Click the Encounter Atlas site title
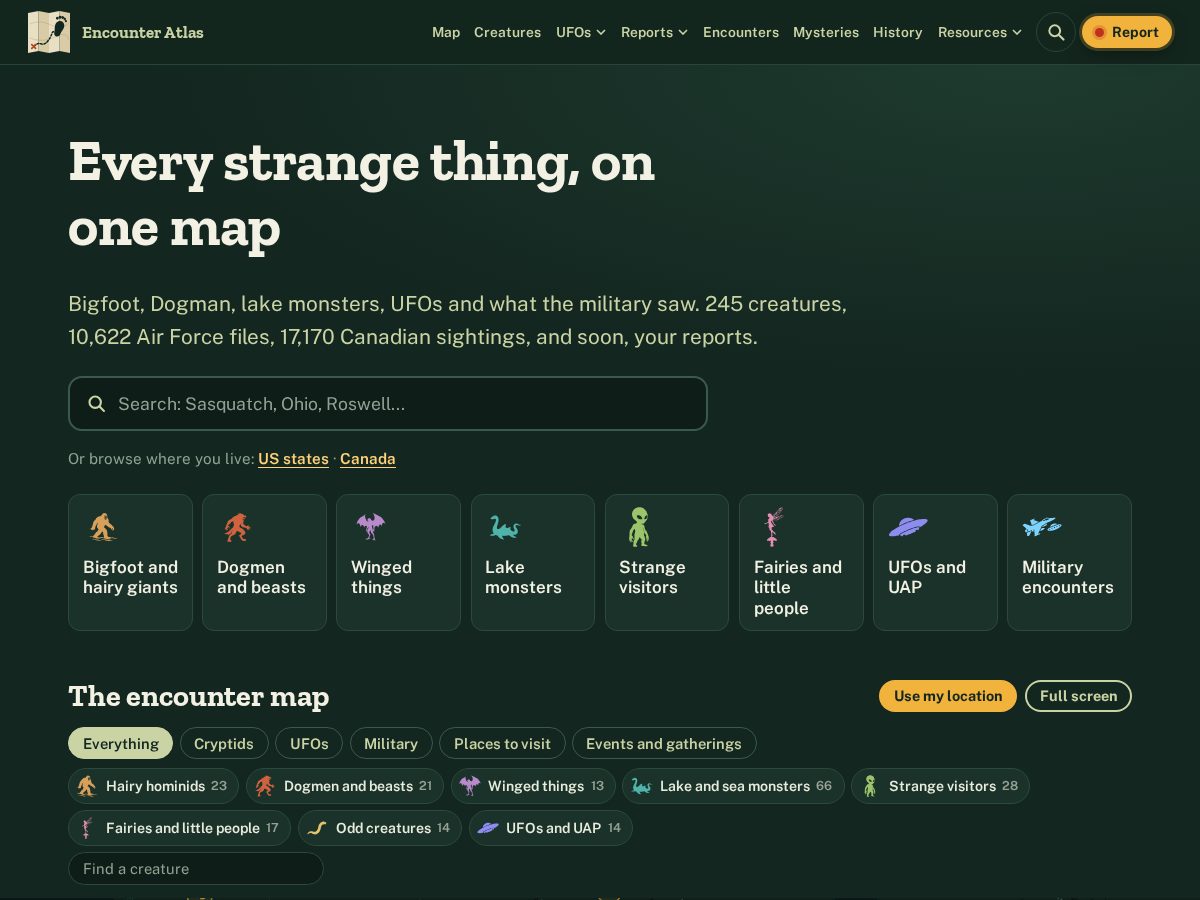1200x900 pixels. coord(143,32)
